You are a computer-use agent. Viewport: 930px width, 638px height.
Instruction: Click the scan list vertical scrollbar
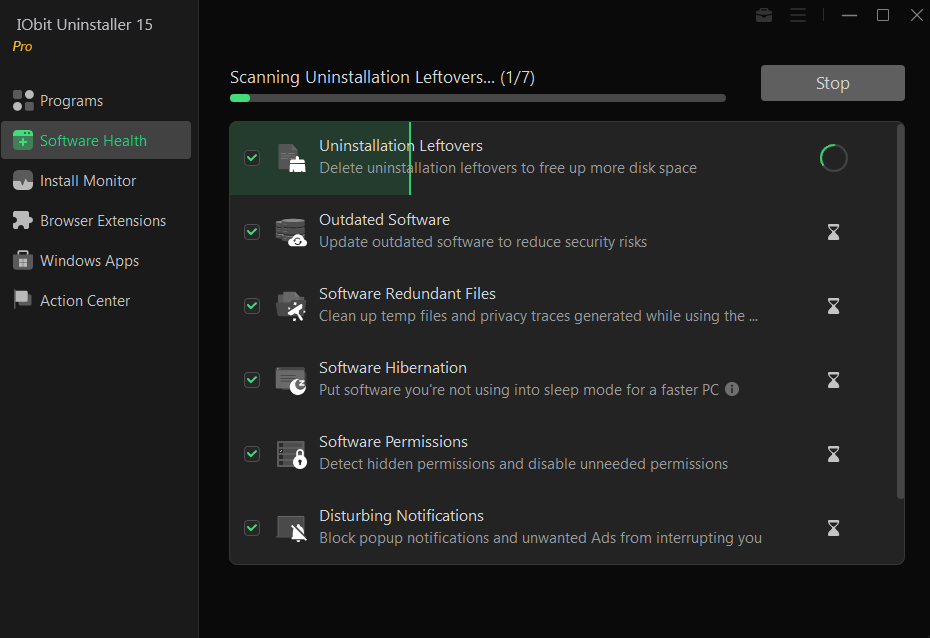900,311
